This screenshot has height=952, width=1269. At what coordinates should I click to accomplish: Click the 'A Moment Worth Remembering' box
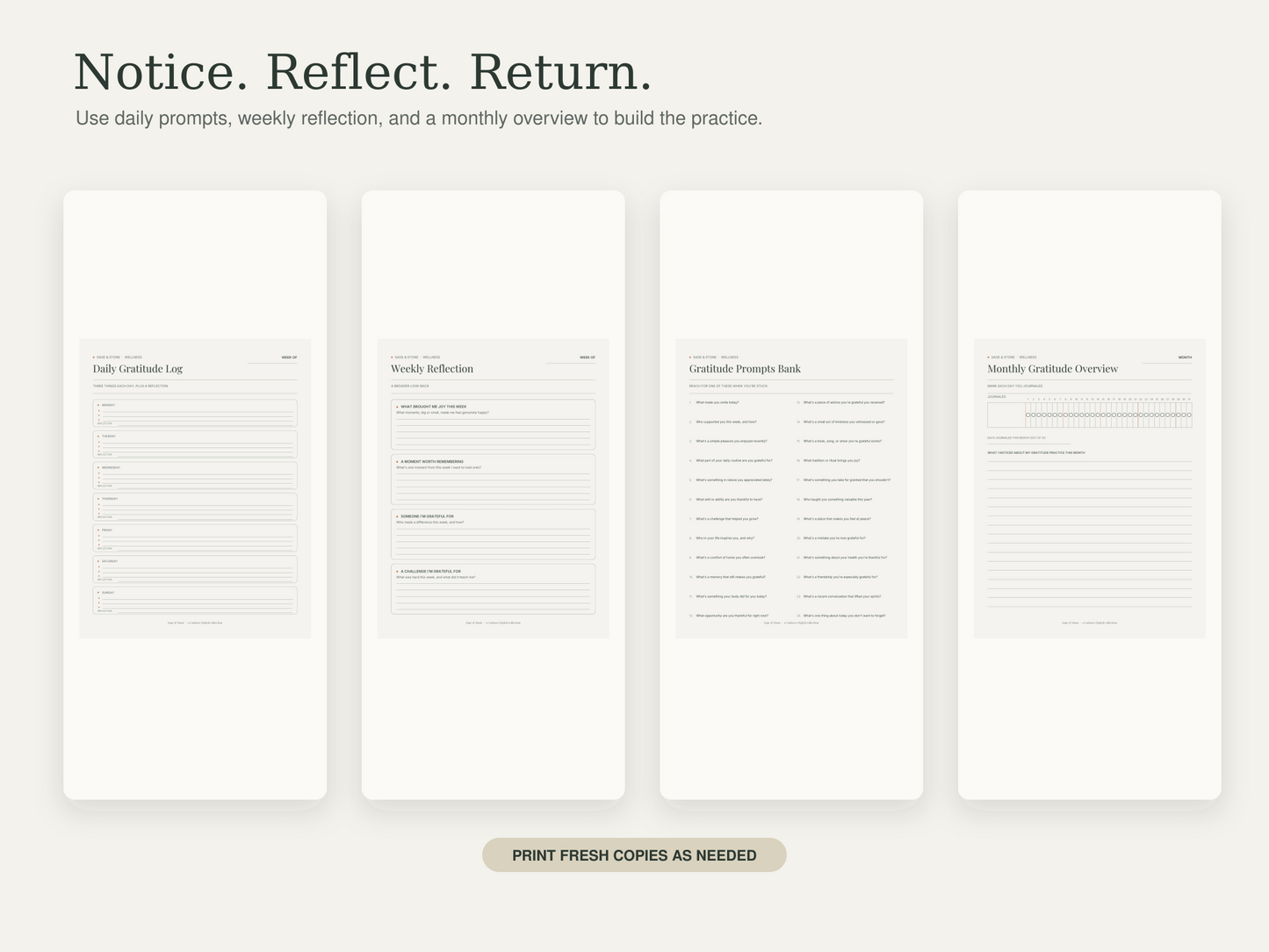pos(494,480)
